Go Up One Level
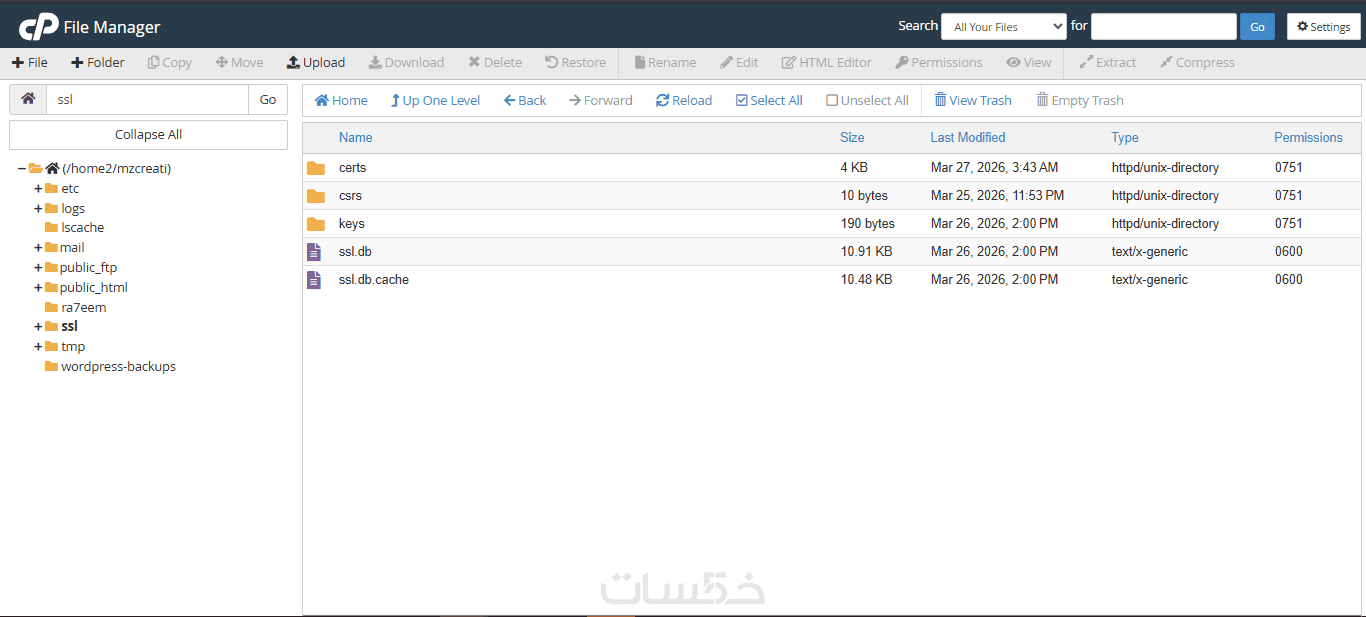This screenshot has height=617, width=1366. (x=435, y=100)
